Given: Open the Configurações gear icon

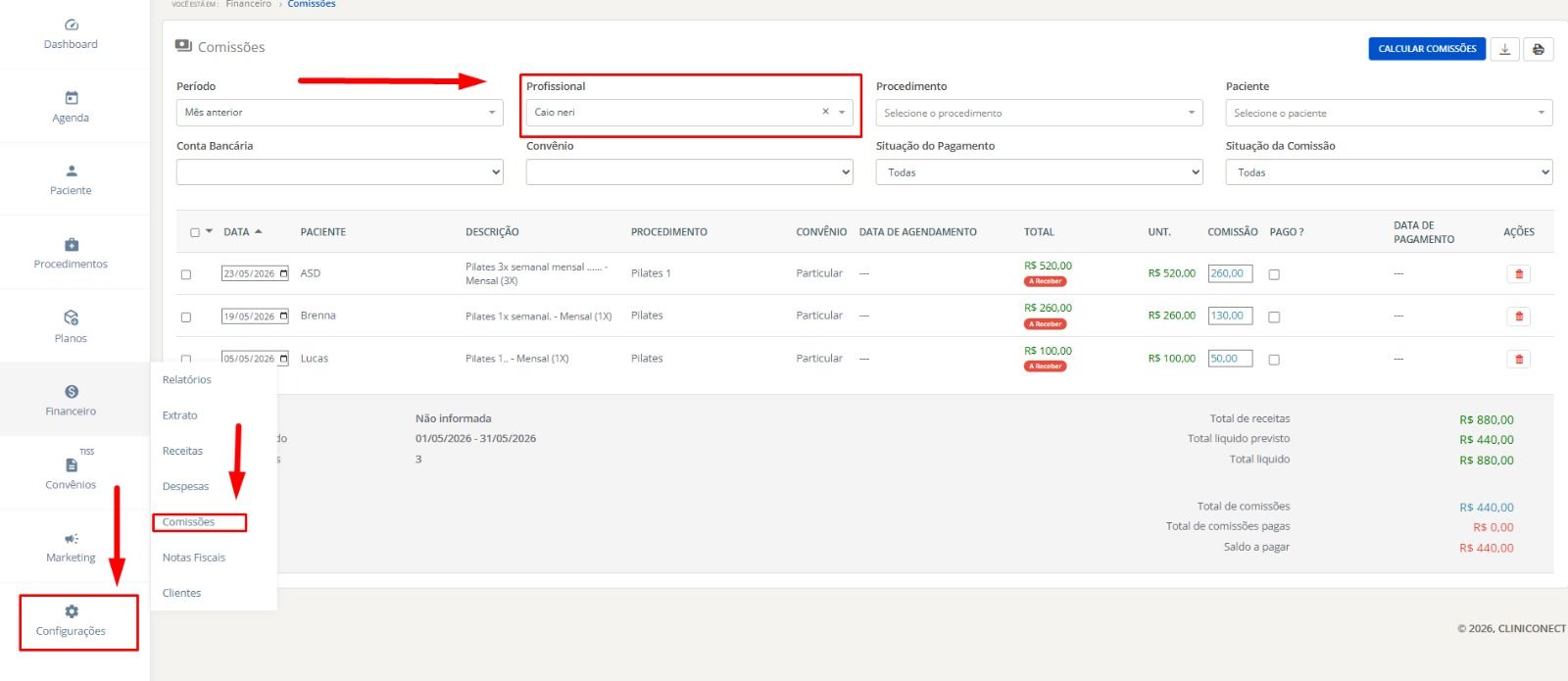Looking at the screenshot, I should click(x=72, y=611).
